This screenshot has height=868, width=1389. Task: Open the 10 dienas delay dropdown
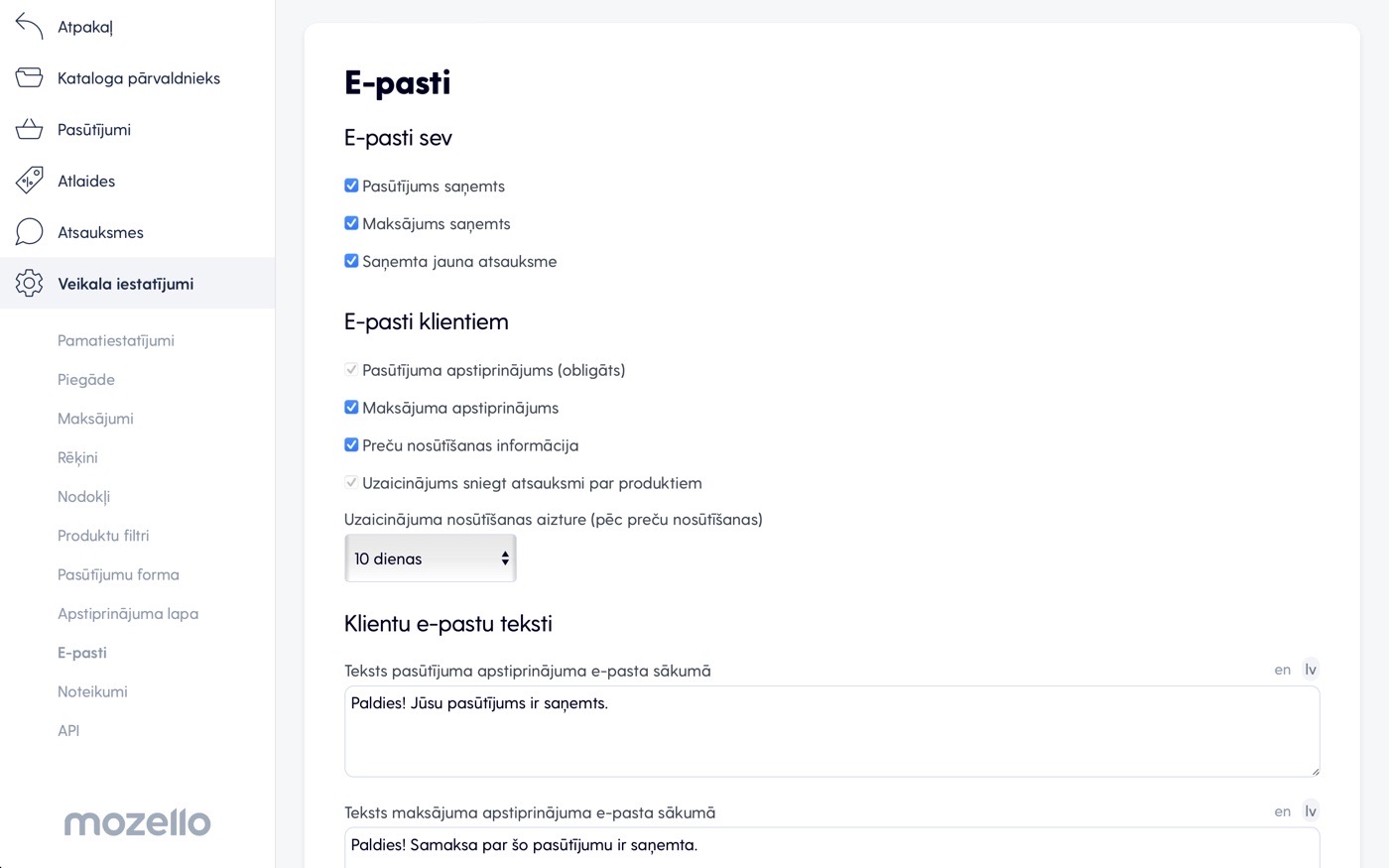tap(431, 558)
